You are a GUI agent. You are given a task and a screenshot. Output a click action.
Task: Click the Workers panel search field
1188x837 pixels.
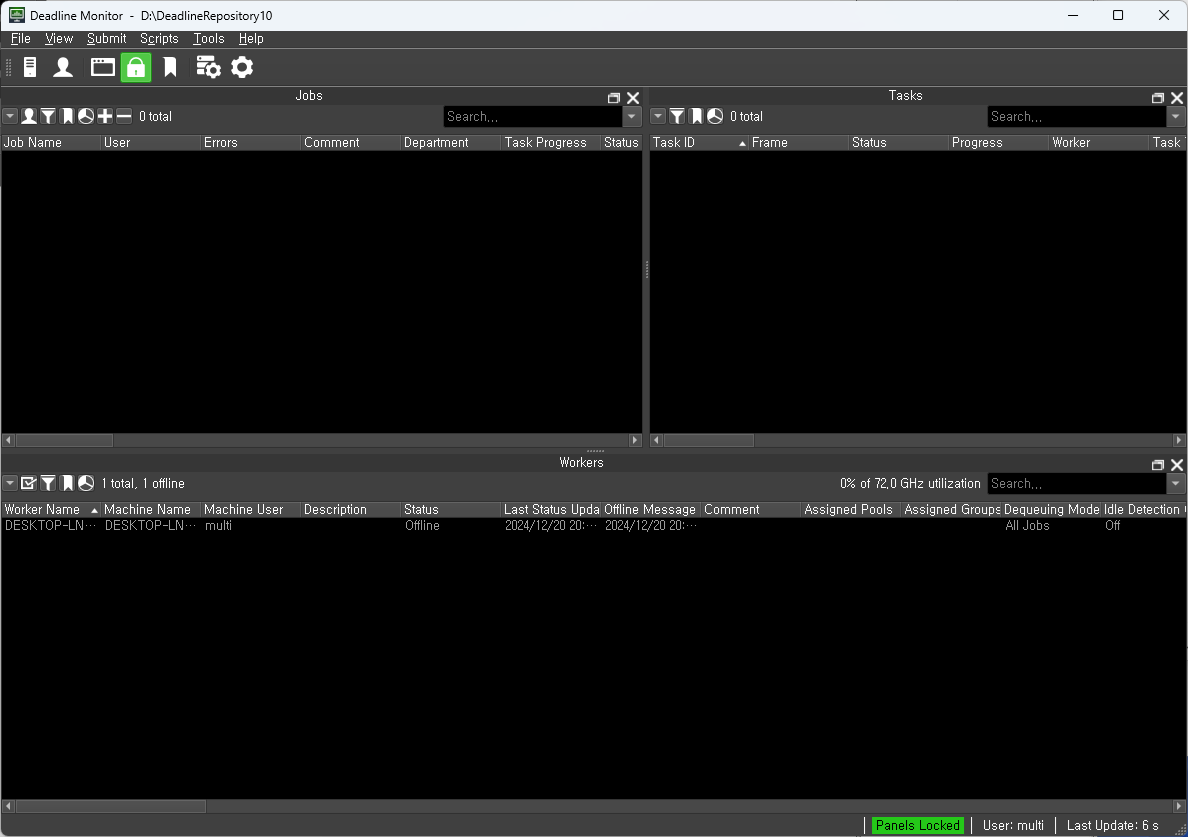[1077, 484]
